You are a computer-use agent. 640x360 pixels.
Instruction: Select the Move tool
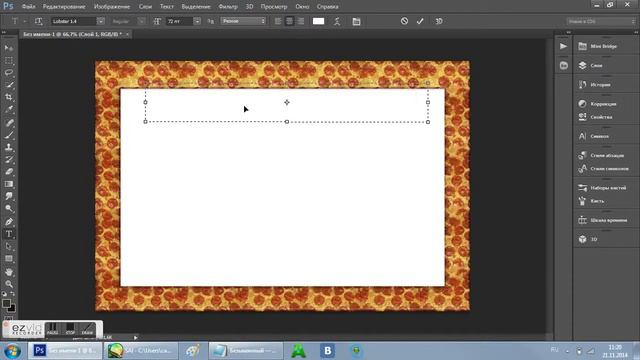(x=9, y=48)
